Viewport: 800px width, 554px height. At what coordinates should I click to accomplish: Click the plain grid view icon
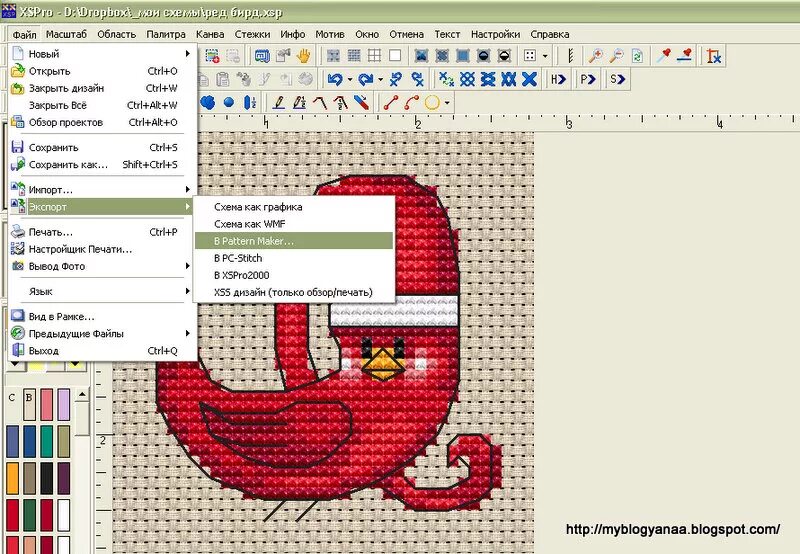(x=374, y=56)
